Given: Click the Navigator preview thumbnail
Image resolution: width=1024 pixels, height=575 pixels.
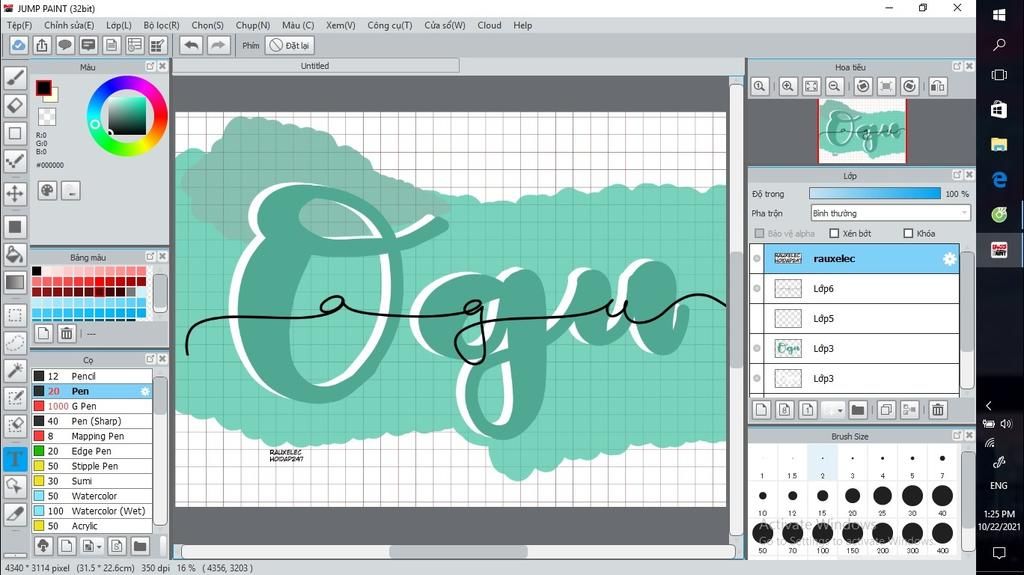Looking at the screenshot, I should coord(862,131).
